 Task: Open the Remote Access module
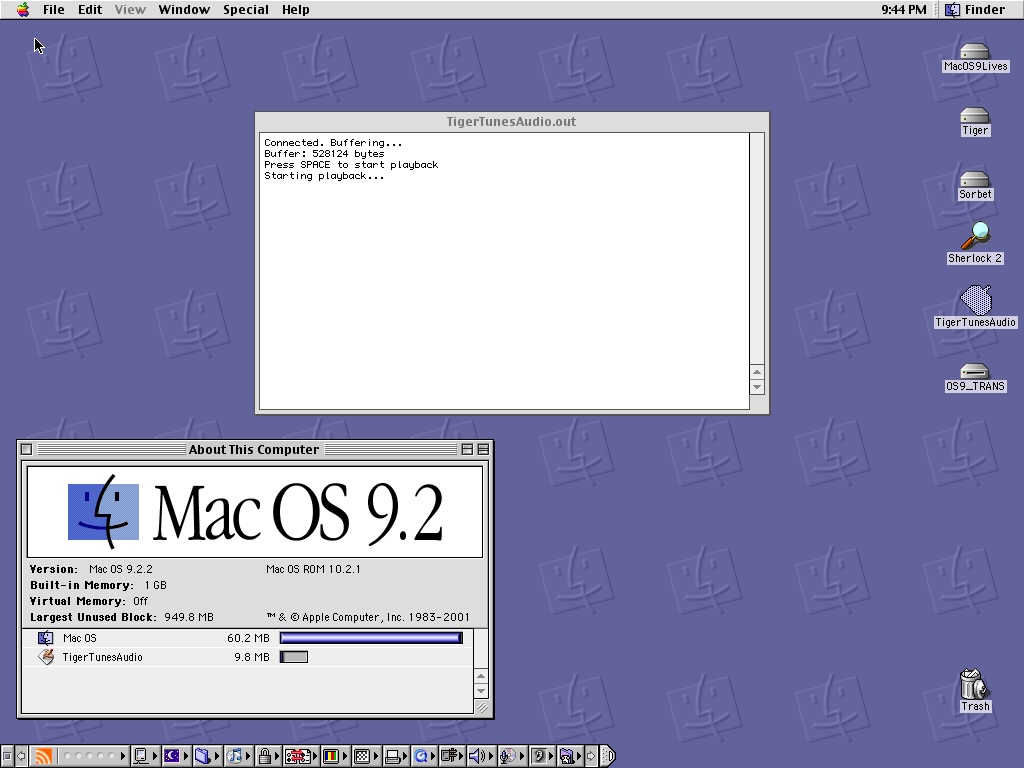tap(452, 756)
